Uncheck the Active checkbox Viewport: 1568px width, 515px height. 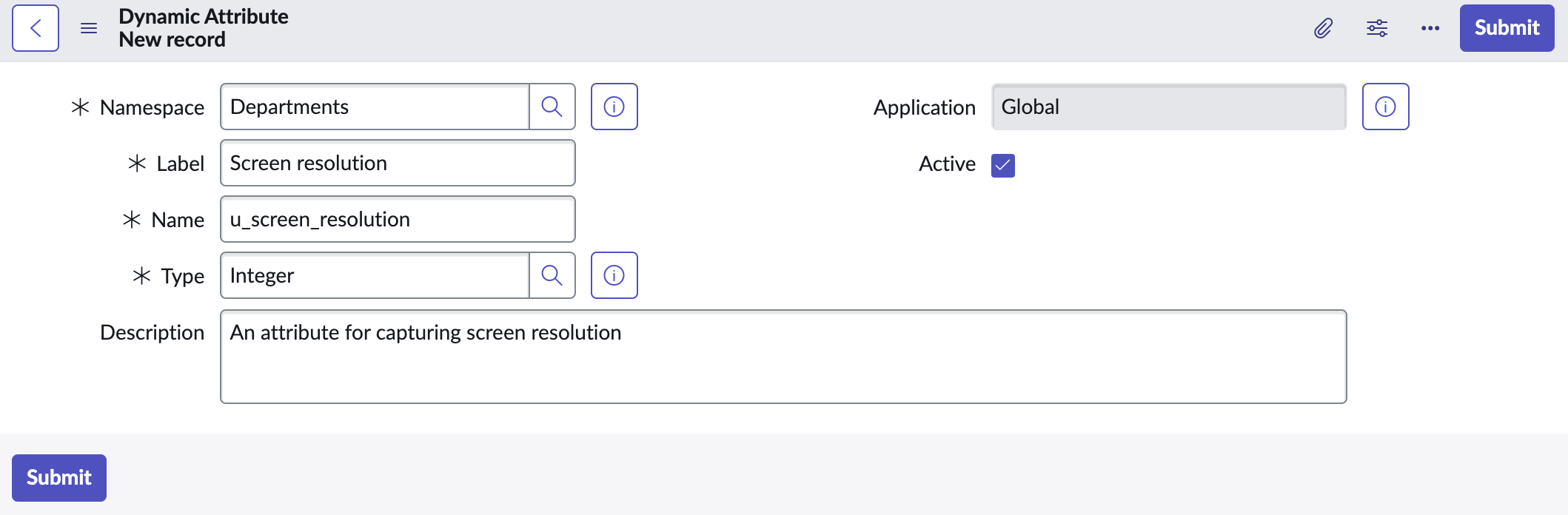click(x=1003, y=165)
